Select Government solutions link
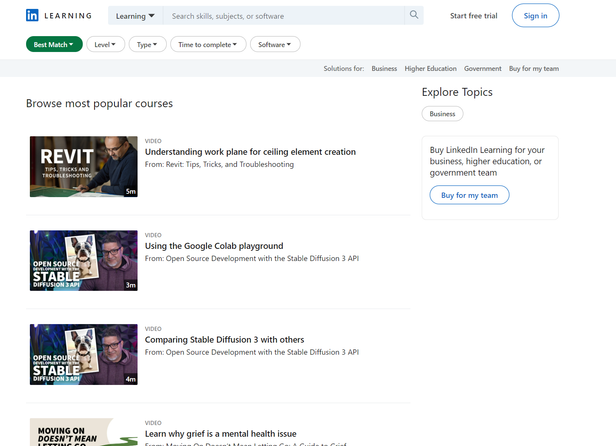Image resolution: width=616 pixels, height=446 pixels. pyautogui.click(x=482, y=69)
